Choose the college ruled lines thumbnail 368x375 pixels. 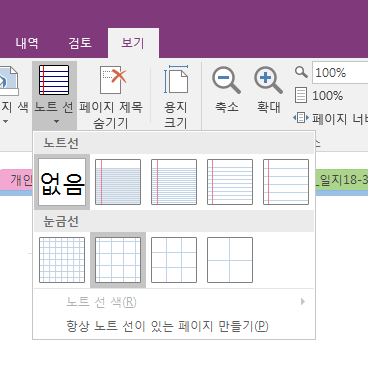174,182
